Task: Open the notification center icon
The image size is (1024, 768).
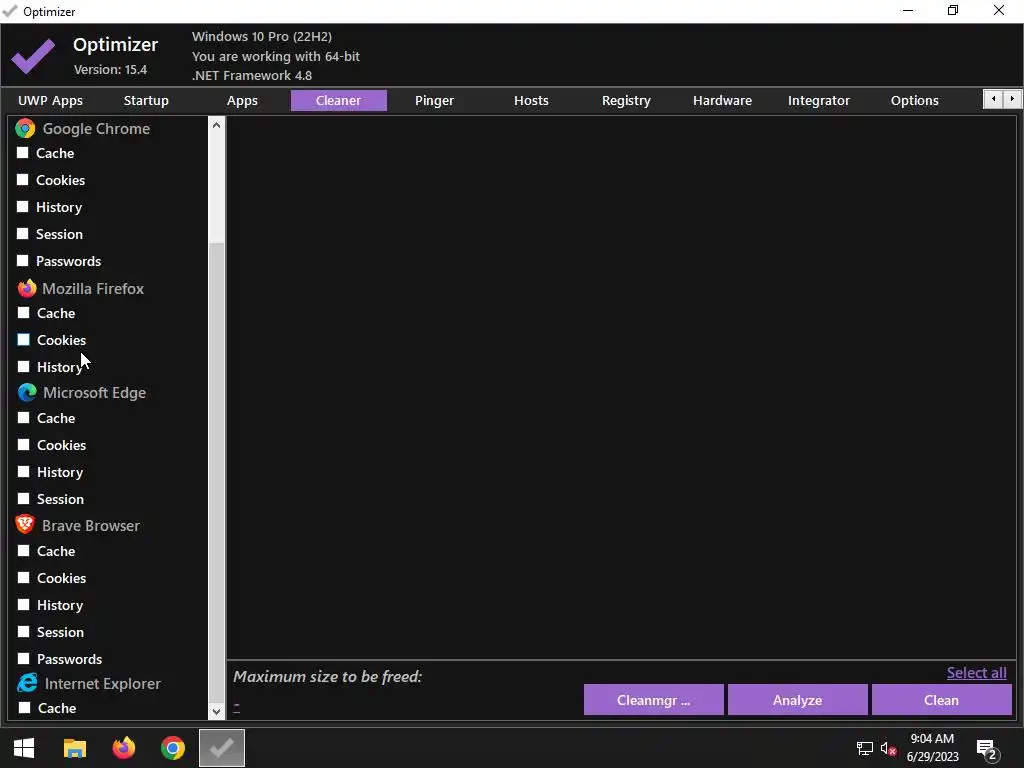Action: (x=987, y=748)
